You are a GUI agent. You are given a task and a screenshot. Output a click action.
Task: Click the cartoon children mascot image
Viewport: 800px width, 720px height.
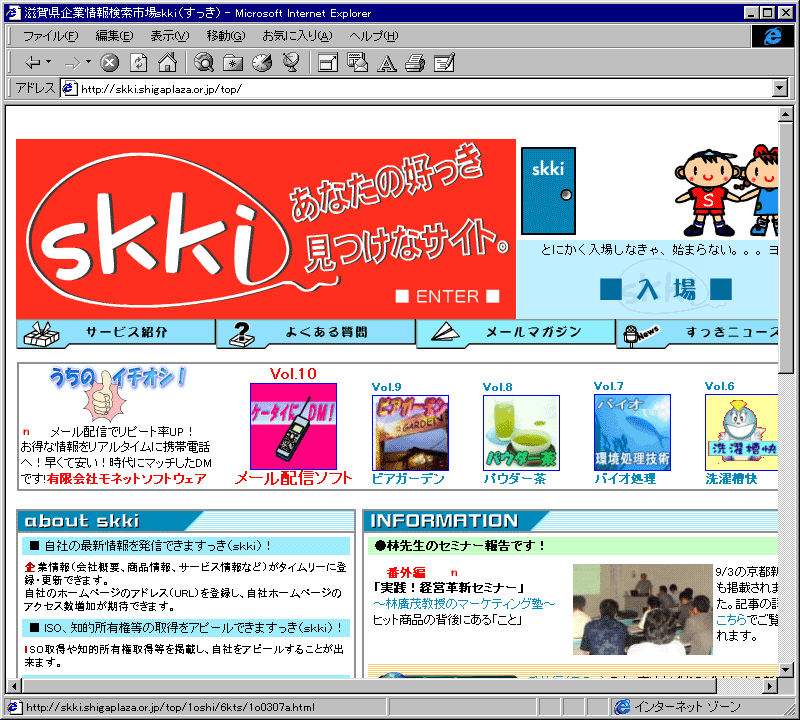[727, 192]
